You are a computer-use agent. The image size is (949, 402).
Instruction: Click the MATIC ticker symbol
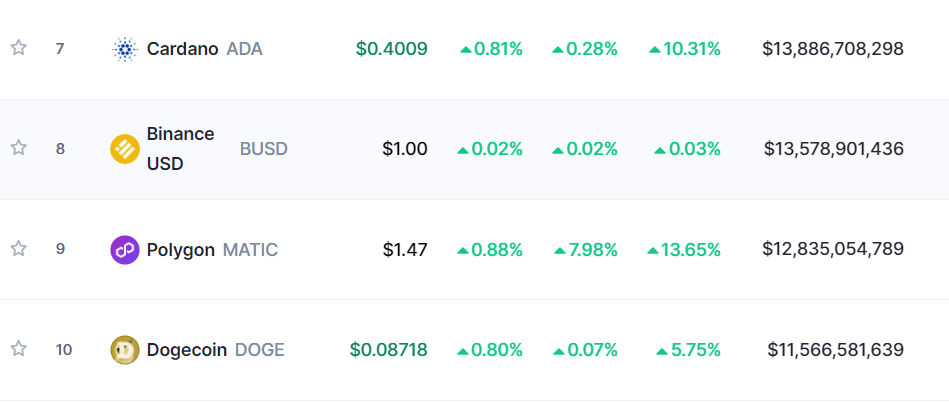pos(250,250)
